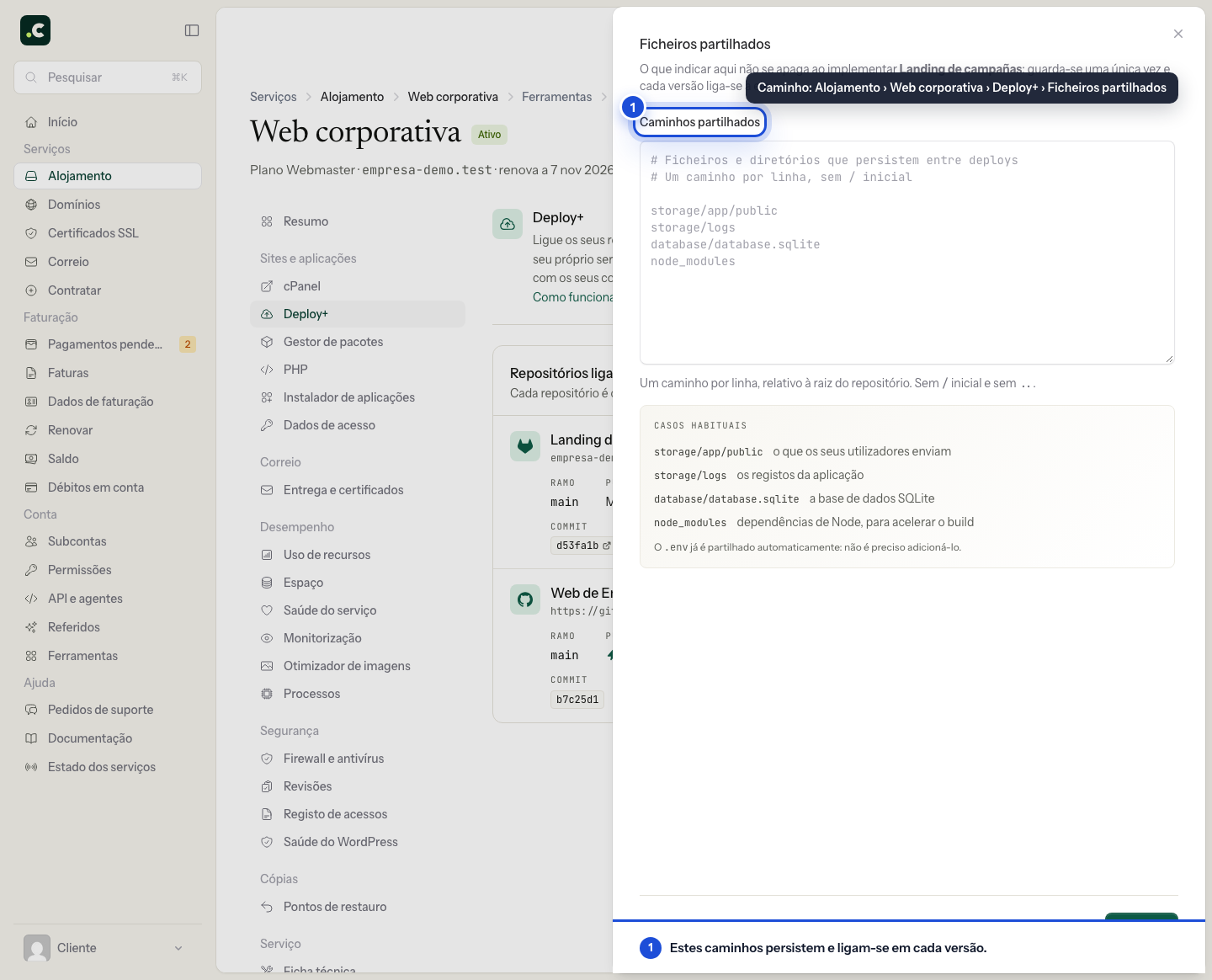Select Gestor de pacotes menu item

tap(358, 342)
